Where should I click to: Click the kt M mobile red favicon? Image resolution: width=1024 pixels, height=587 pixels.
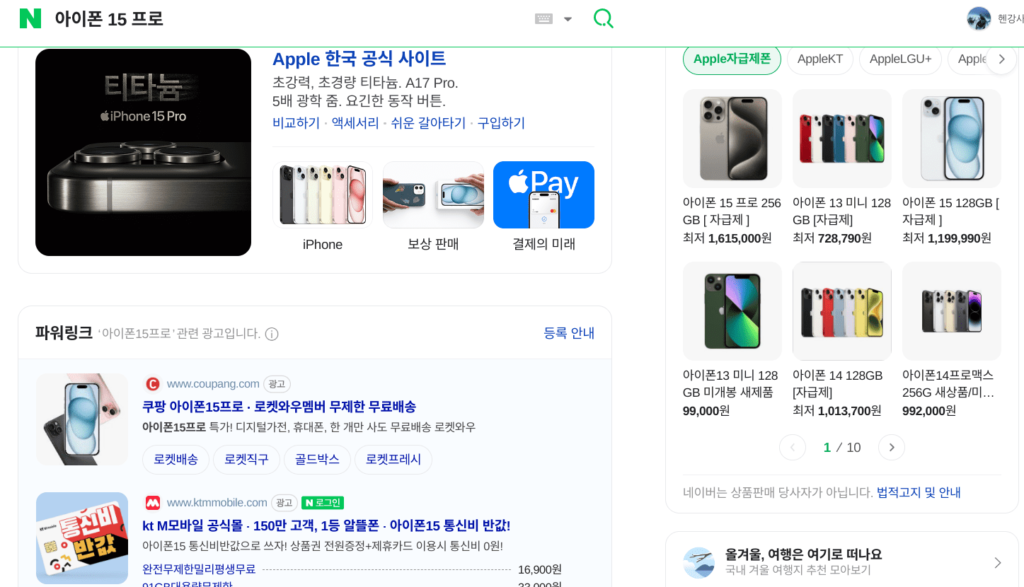tap(152, 503)
